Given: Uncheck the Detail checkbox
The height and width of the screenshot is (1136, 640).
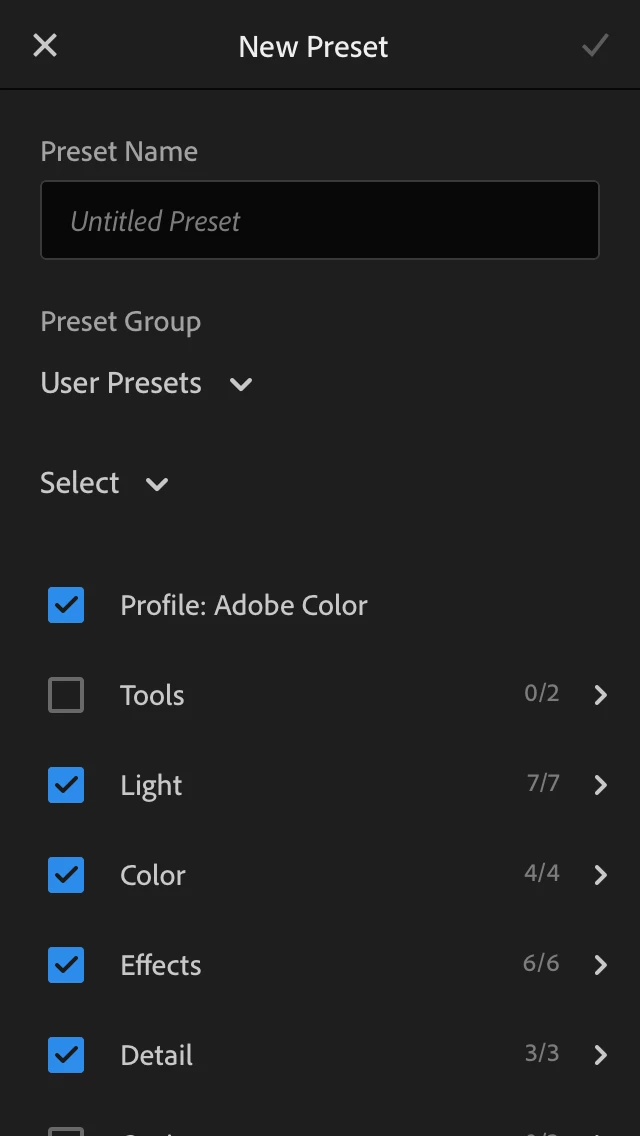Looking at the screenshot, I should (66, 1055).
